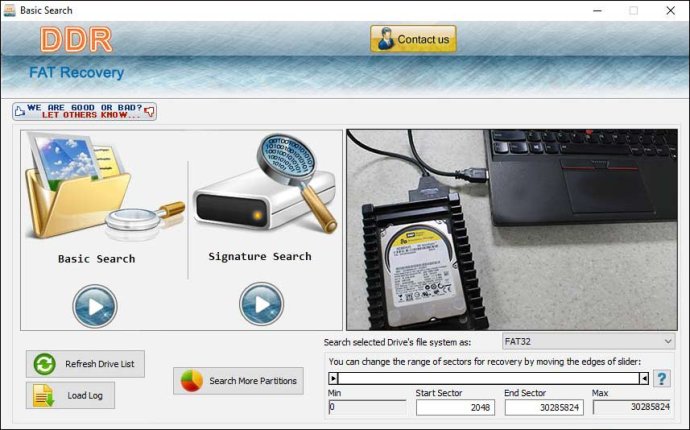The height and width of the screenshot is (430, 690).
Task: Click the app icon in title bar
Action: pos(9,10)
